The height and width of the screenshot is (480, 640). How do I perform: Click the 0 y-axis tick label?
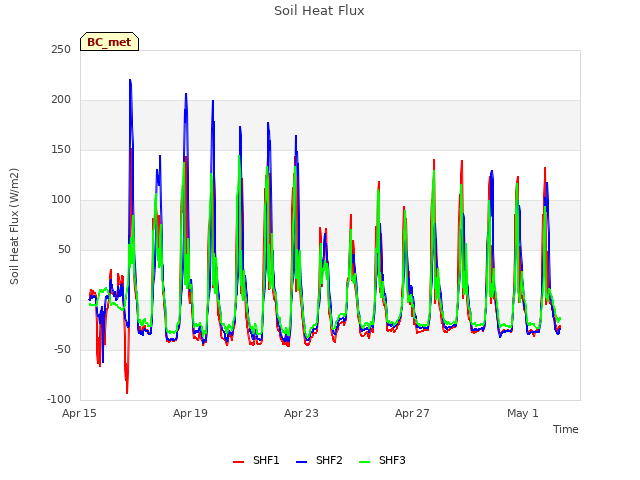(68, 300)
